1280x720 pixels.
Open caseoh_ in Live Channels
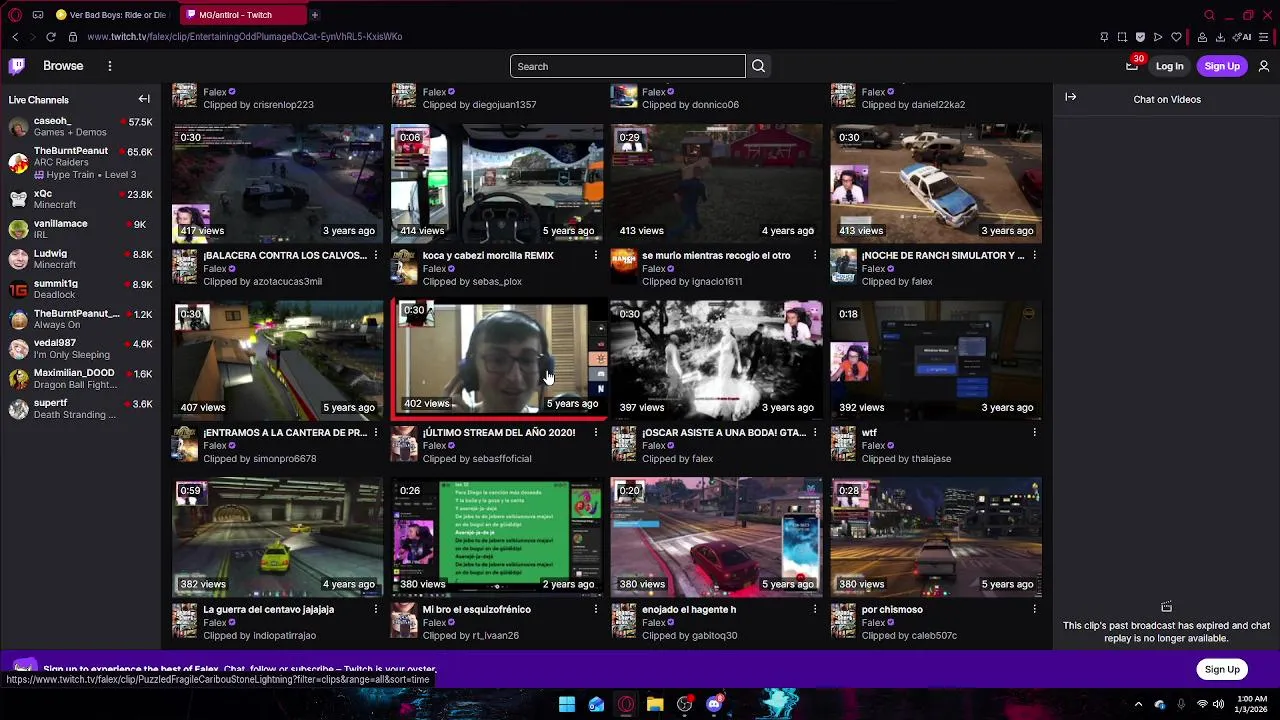pos(80,126)
